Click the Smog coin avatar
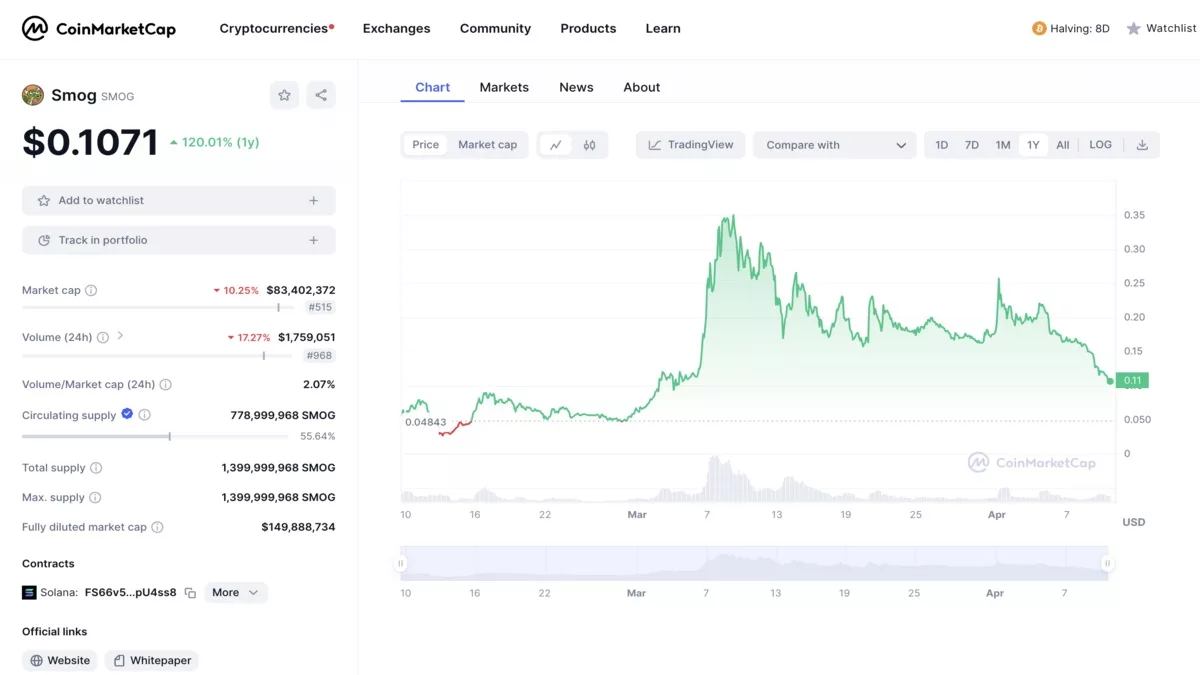 [x=33, y=95]
